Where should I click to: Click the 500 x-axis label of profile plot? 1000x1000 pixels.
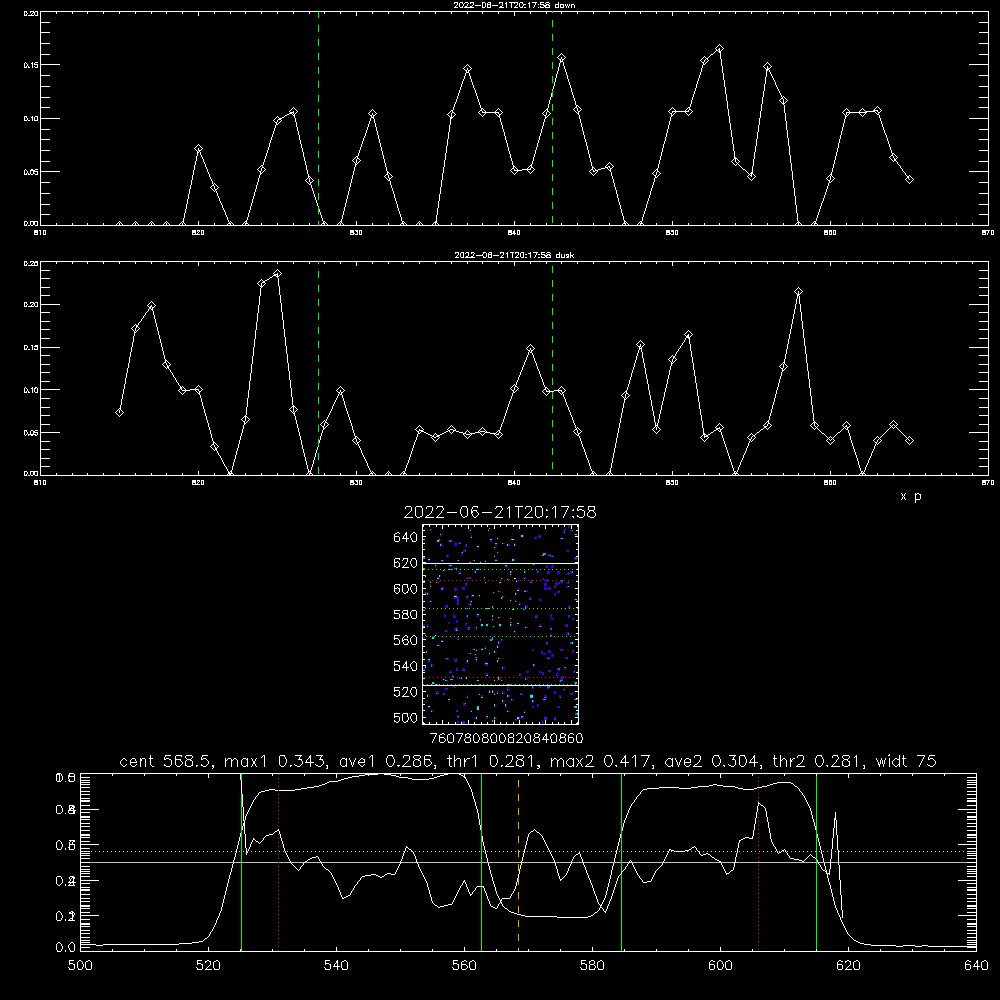pyautogui.click(x=80, y=966)
